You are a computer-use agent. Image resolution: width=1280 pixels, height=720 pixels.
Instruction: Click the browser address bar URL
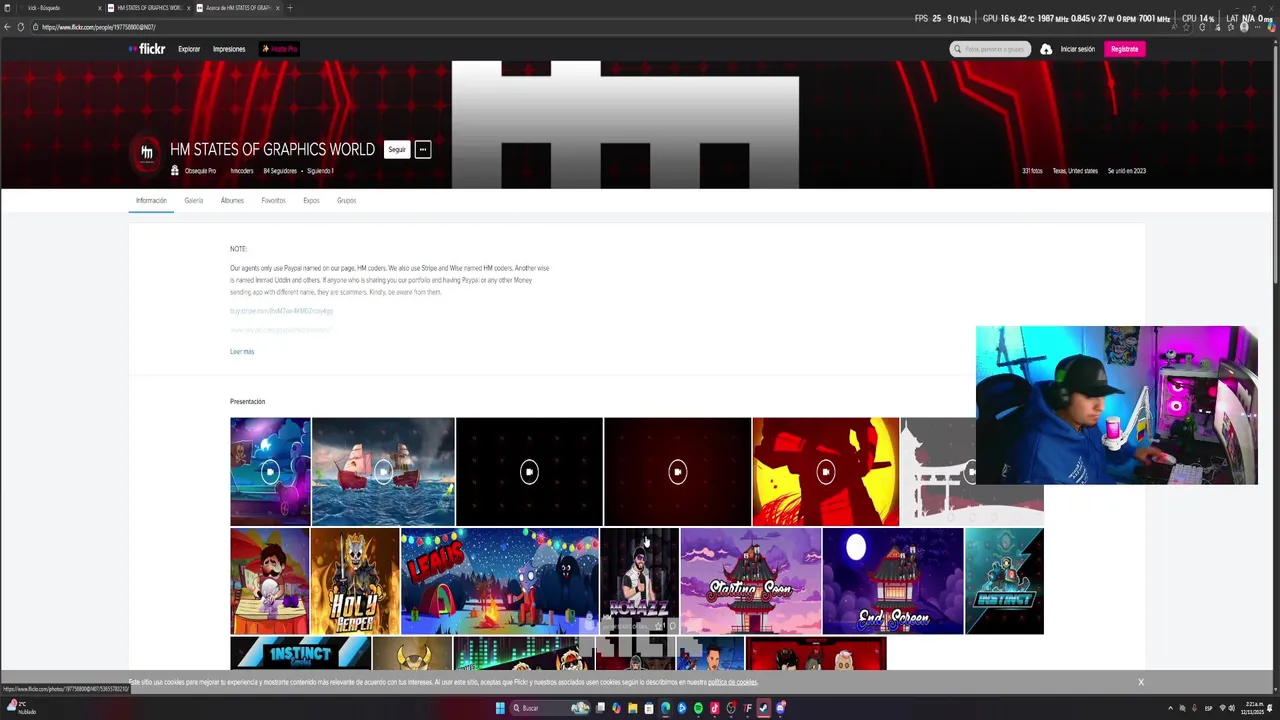click(98, 27)
